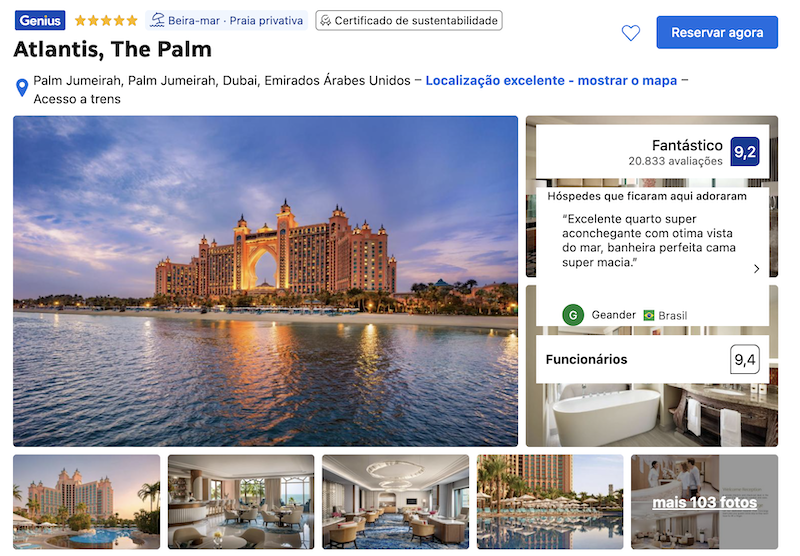
Task: Open the main hotel exterior photo
Action: [x=265, y=281]
